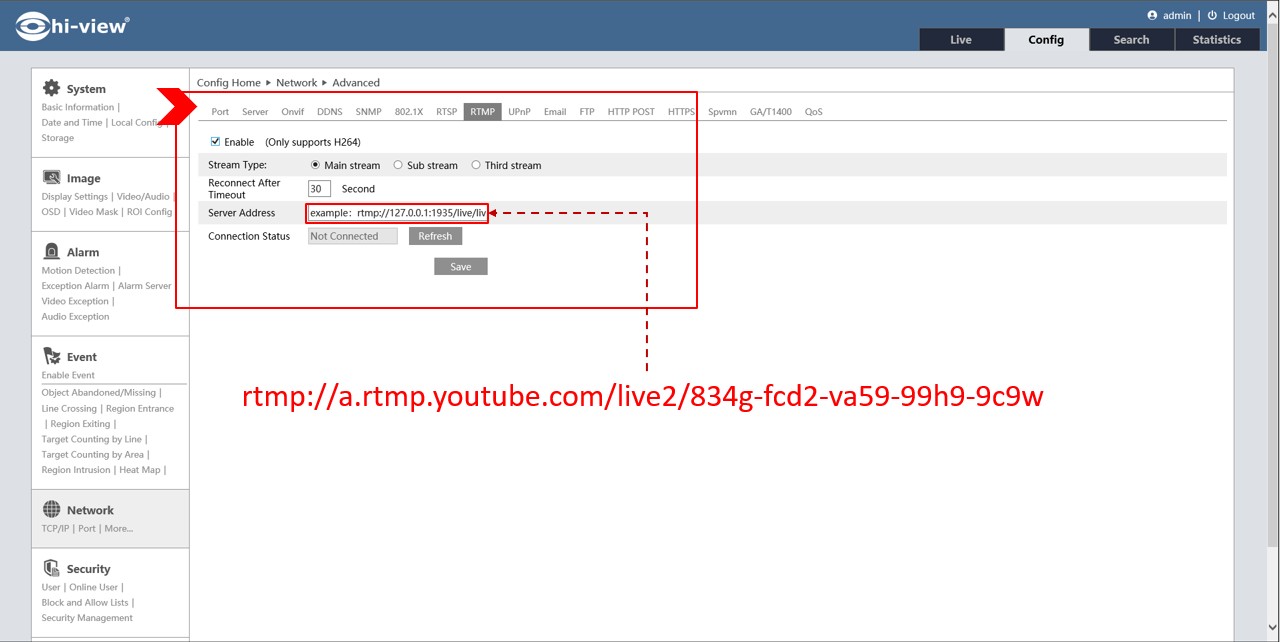
Task: Click the System gear icon
Action: point(51,88)
